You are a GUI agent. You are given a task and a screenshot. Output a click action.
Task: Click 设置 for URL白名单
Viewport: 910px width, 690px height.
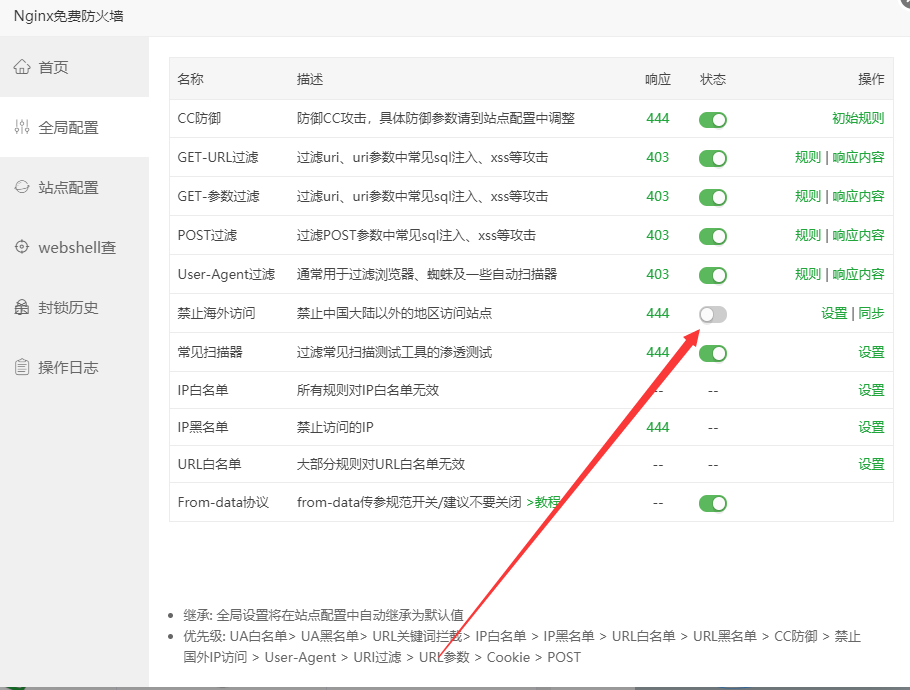(871, 464)
